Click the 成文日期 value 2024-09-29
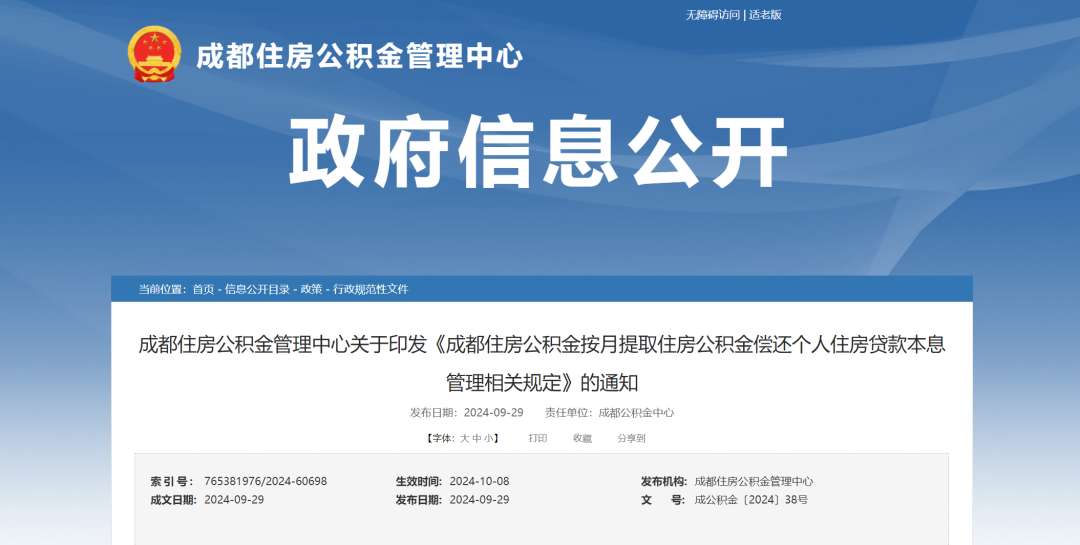 pos(234,500)
